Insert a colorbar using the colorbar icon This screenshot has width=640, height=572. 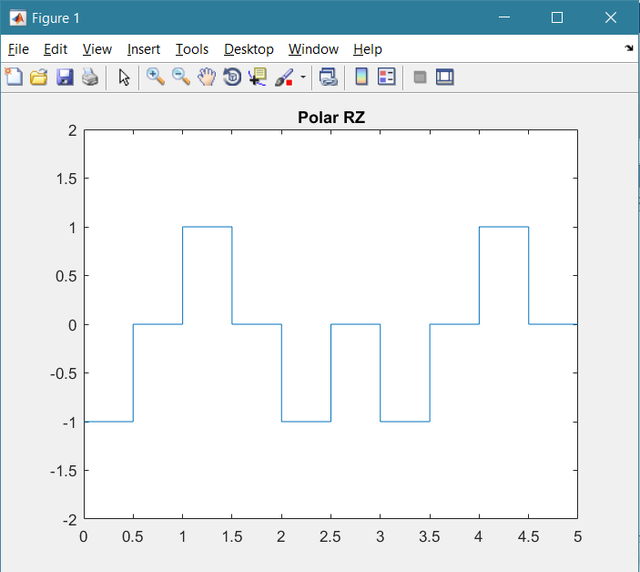coord(362,77)
